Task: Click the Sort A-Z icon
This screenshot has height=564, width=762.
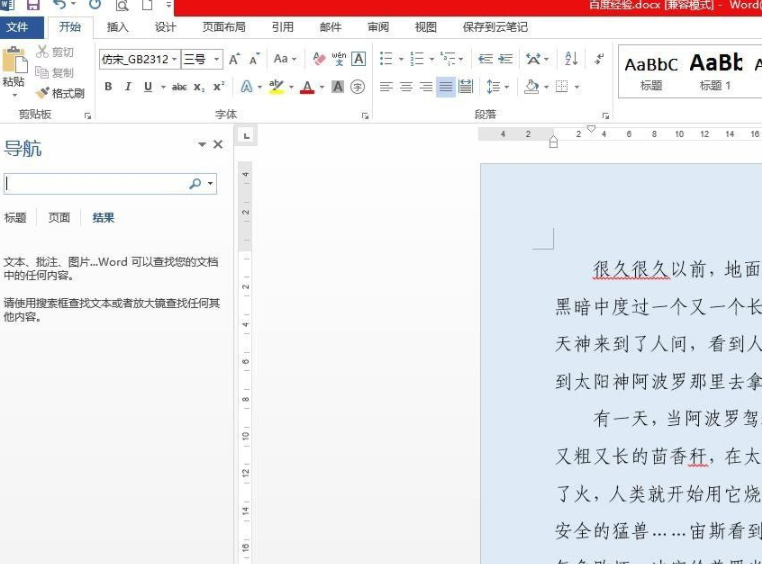Action: 571,59
